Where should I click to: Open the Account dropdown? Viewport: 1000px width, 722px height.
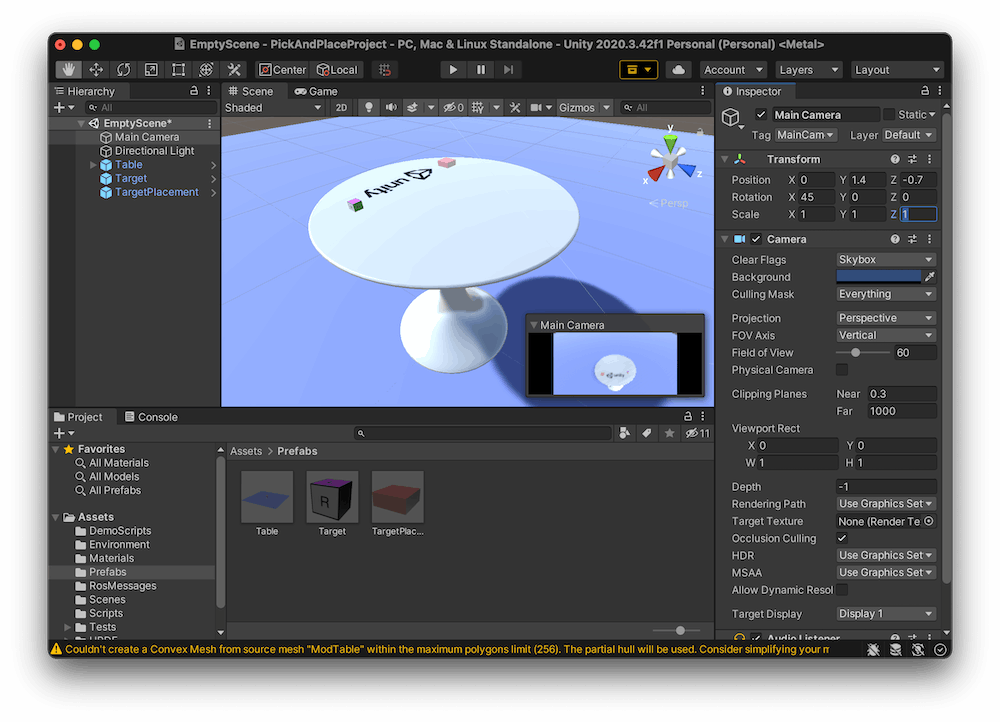pos(733,70)
